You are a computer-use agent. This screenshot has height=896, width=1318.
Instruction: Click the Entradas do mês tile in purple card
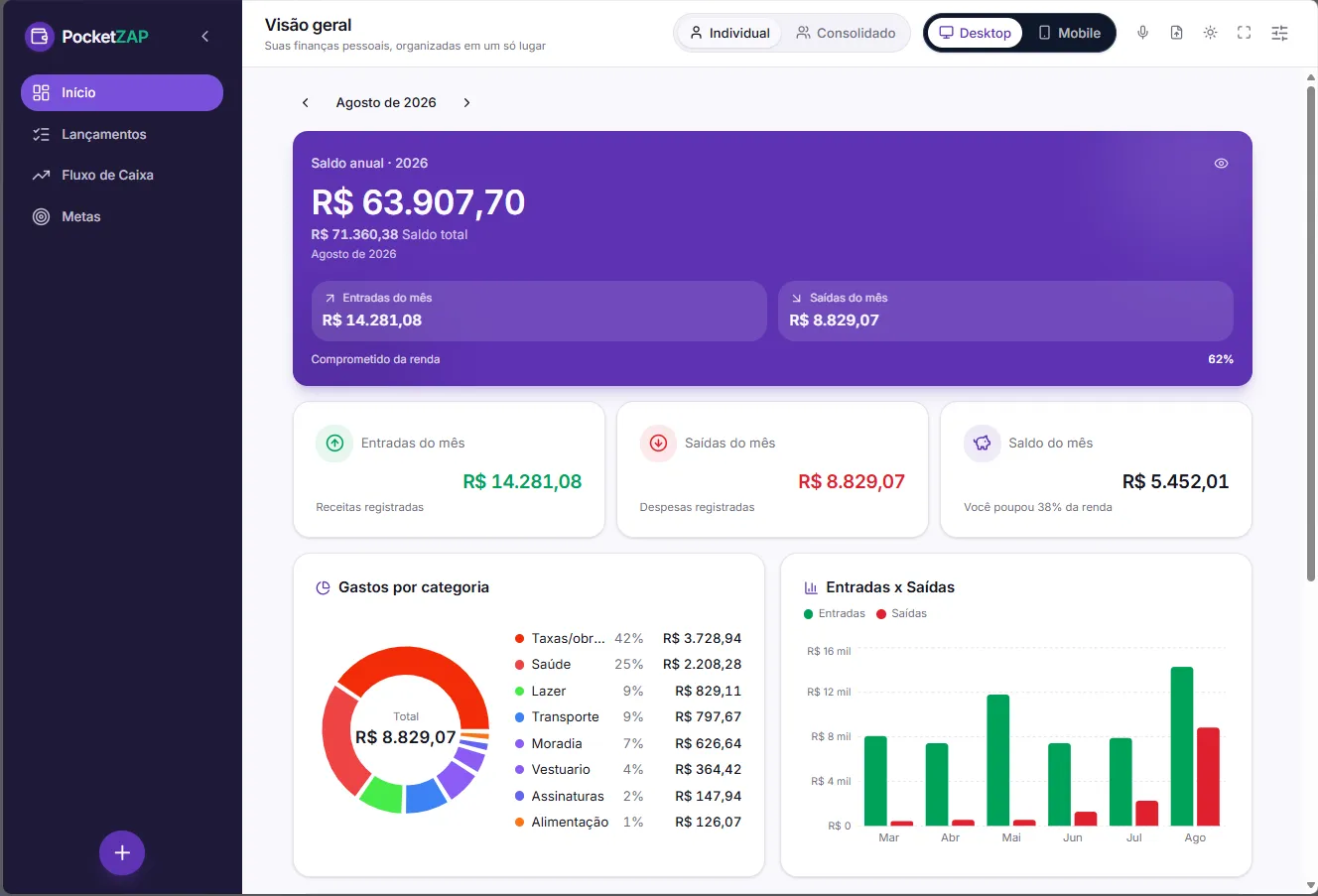click(x=539, y=311)
